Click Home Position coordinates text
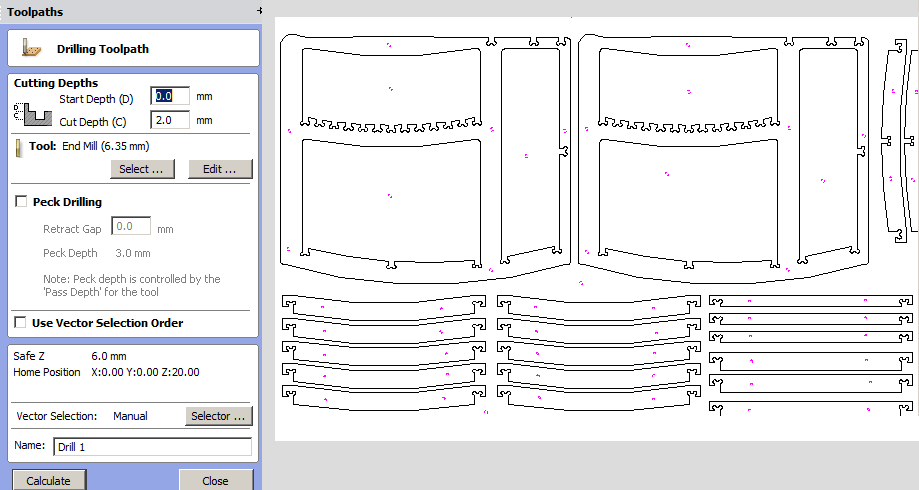 (x=145, y=372)
